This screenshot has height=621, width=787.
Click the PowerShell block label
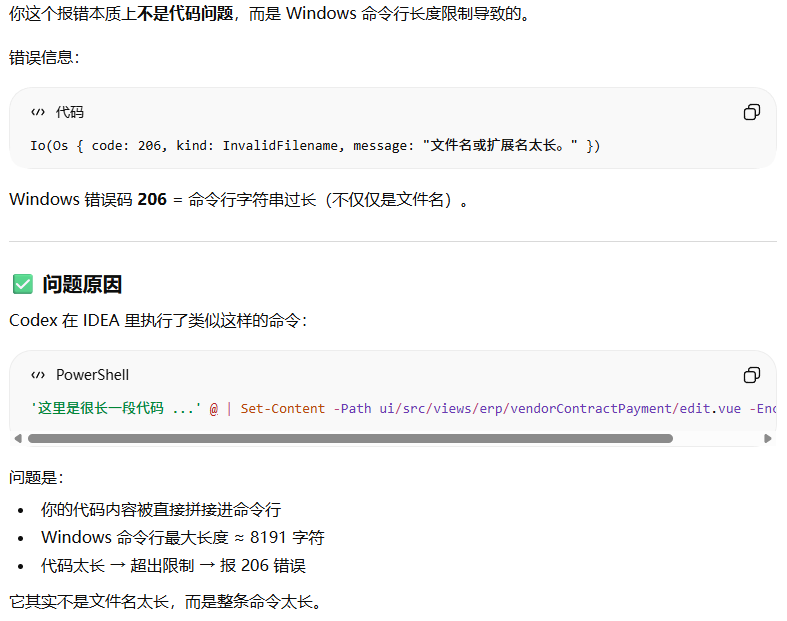[92, 375]
